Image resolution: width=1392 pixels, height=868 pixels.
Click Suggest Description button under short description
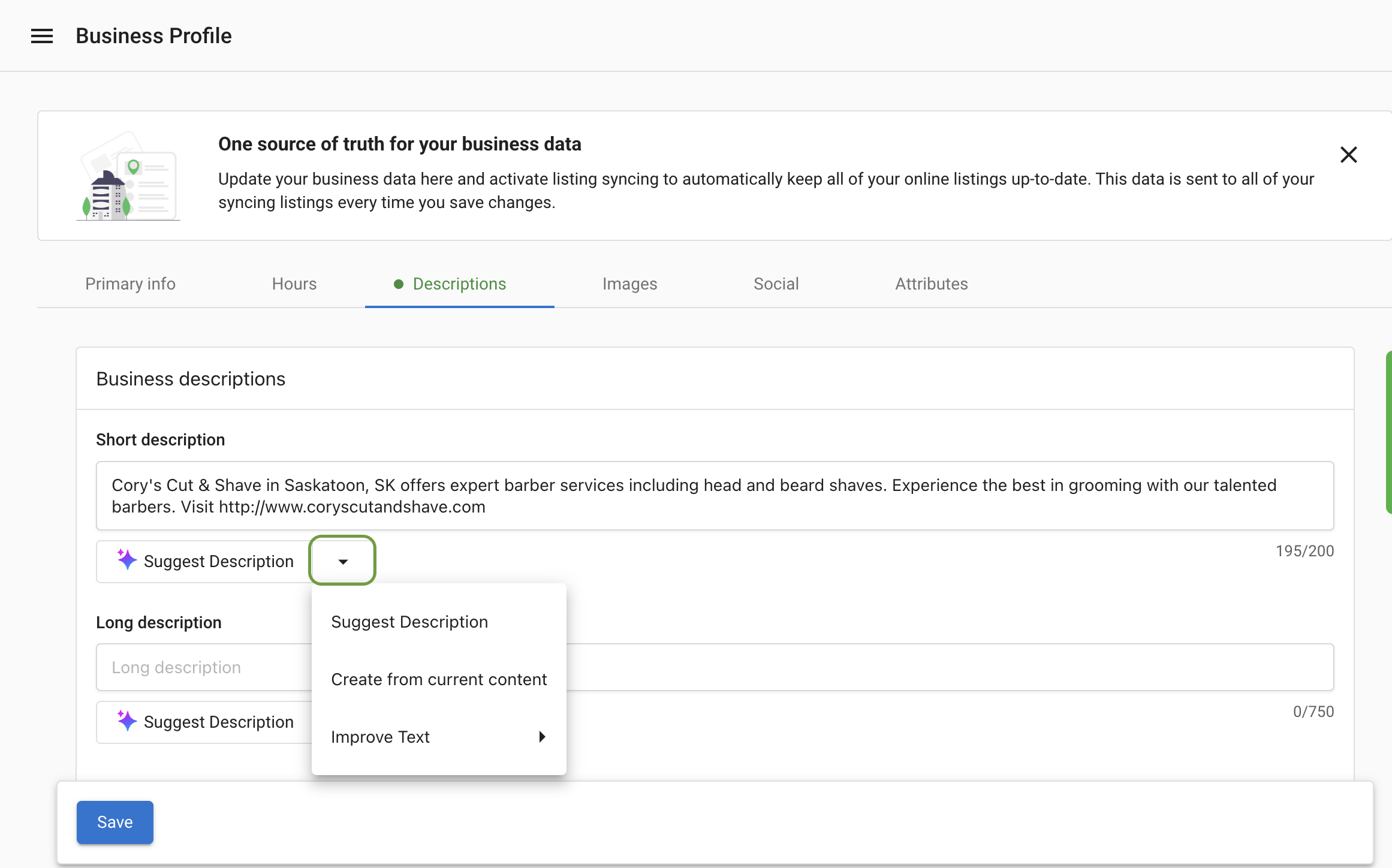tap(219, 562)
